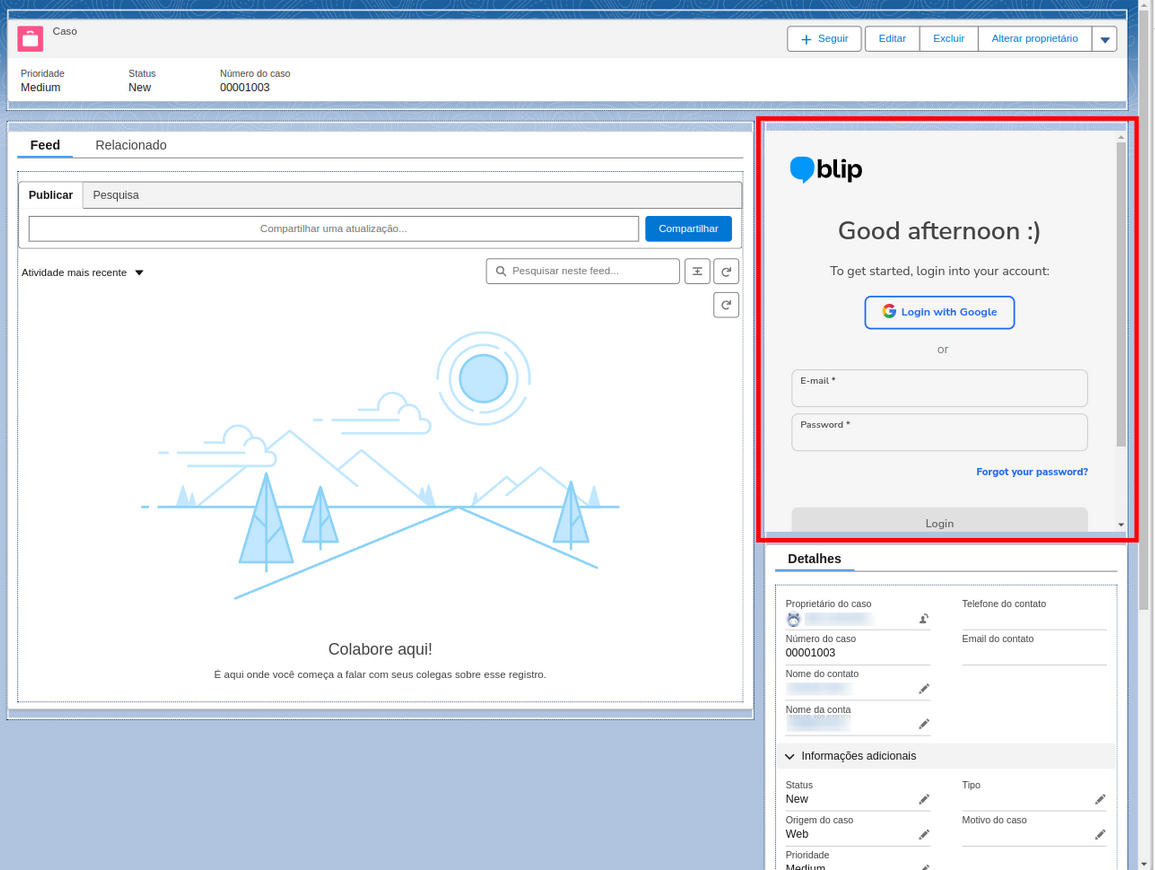This screenshot has height=870, width=1155.
Task: Collapse the Informações adicionais section
Action: click(x=790, y=757)
